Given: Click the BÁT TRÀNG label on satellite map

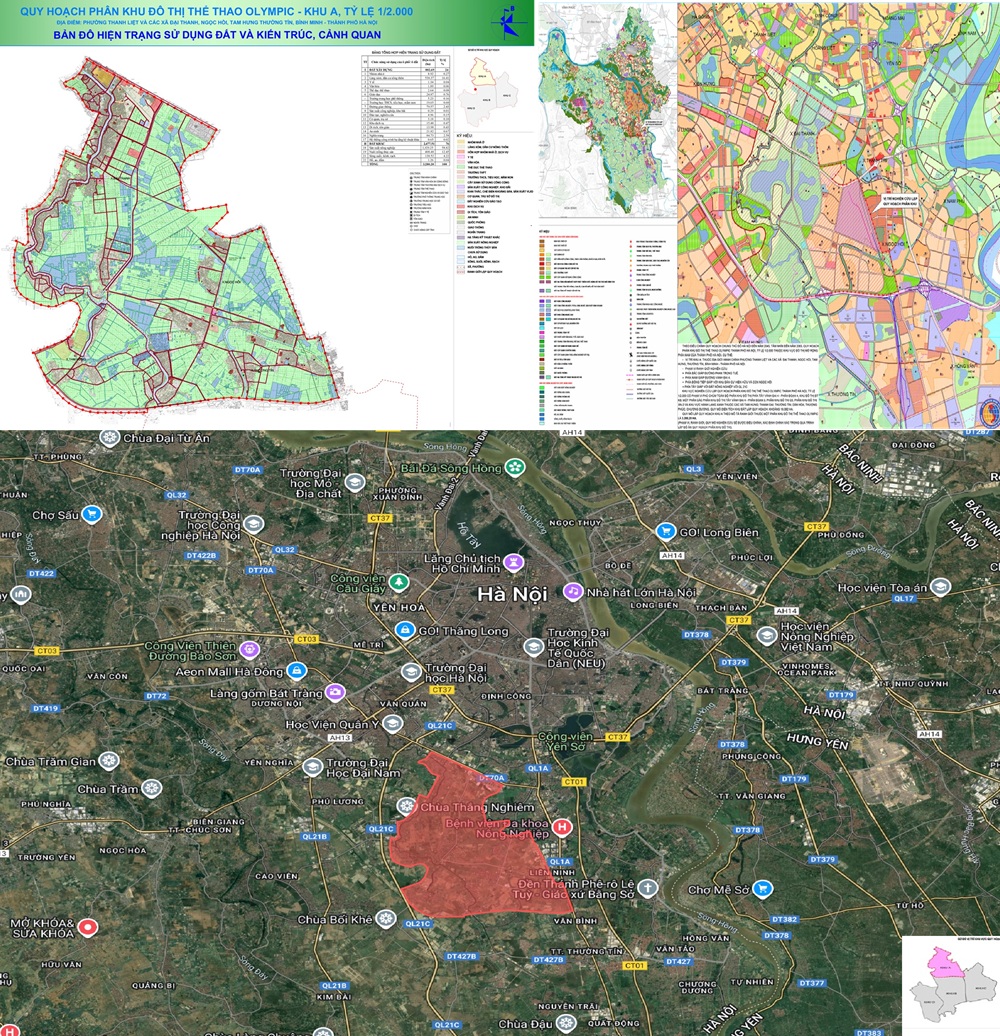Looking at the screenshot, I should tap(723, 690).
